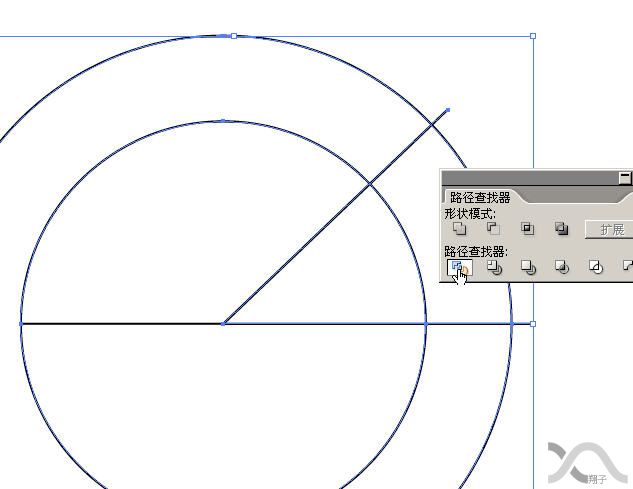This screenshot has width=633, height=489.
Task: Apply the Outline pathfinder icon
Action: pyautogui.click(x=596, y=267)
